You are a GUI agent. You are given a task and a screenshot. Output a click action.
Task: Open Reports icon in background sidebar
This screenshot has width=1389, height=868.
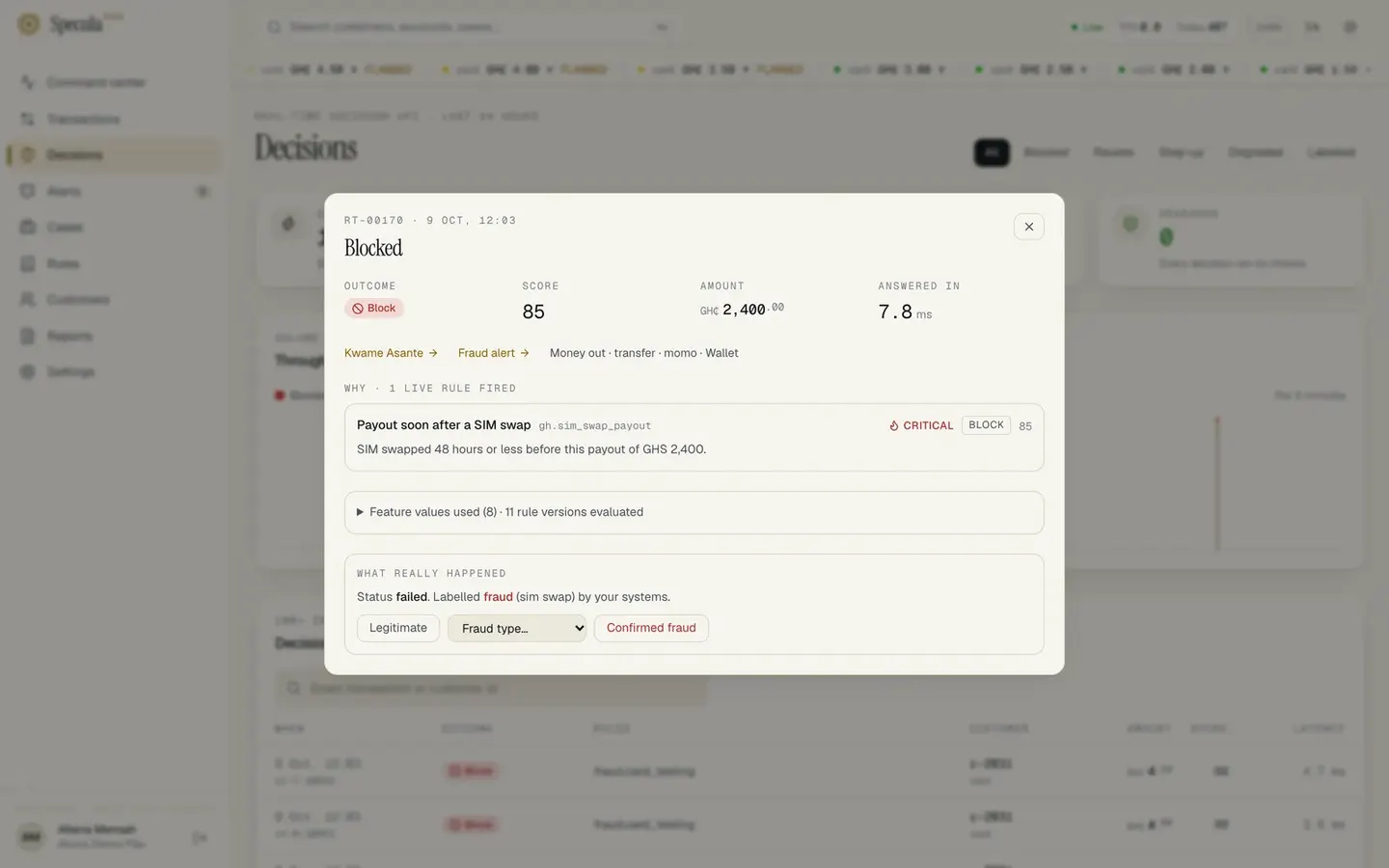click(x=27, y=336)
